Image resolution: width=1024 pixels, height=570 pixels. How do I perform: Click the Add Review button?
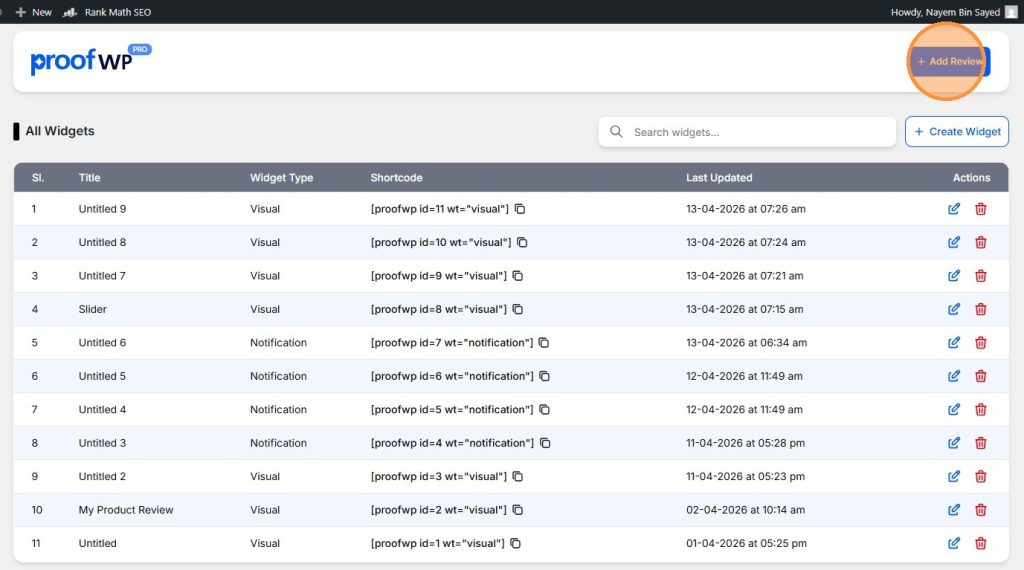pyautogui.click(x=950, y=61)
